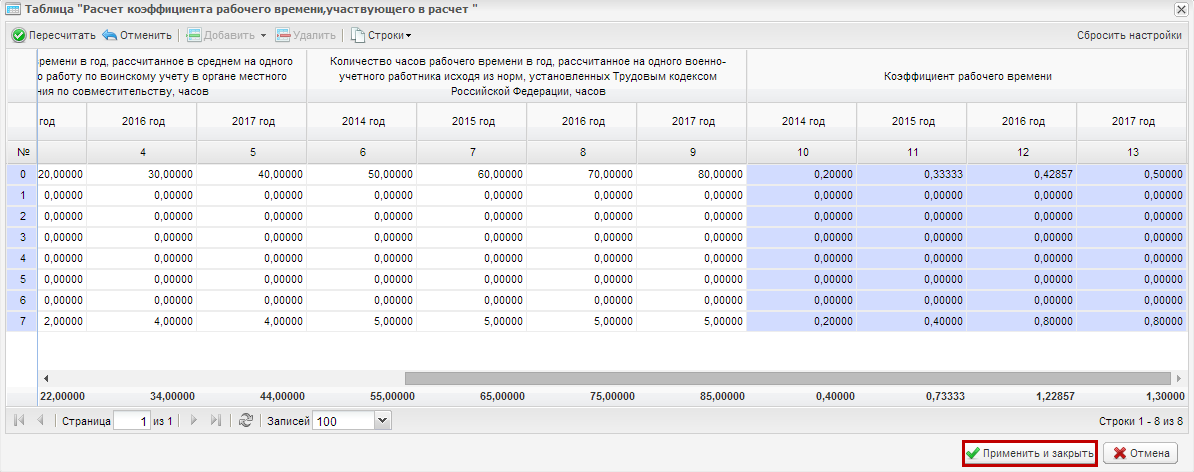Select the cell with value 0,42857
Image resolution: width=1194 pixels, height=472 pixels.
1021,174
